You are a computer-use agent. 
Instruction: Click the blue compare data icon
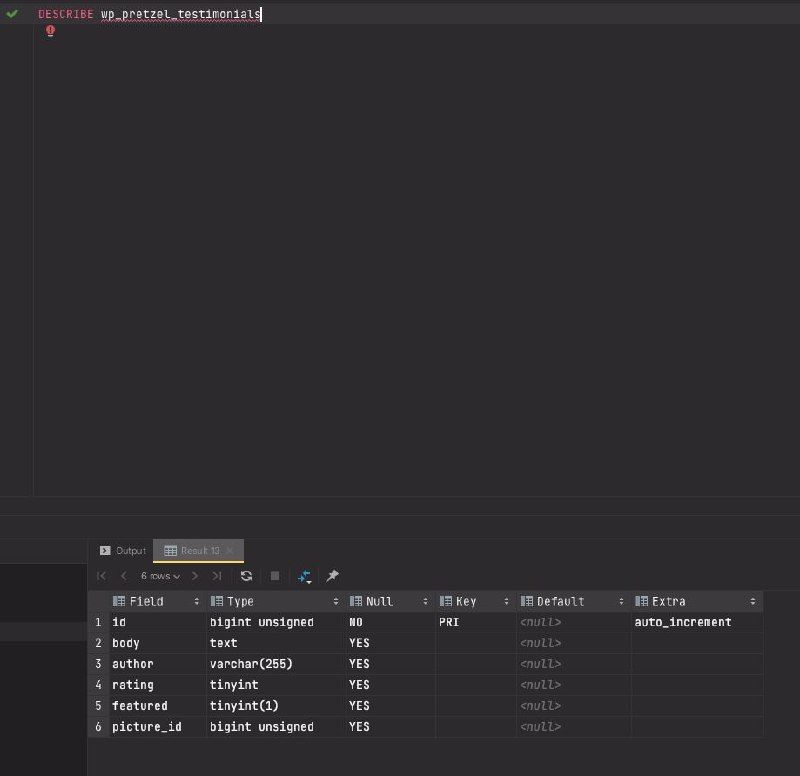point(304,577)
